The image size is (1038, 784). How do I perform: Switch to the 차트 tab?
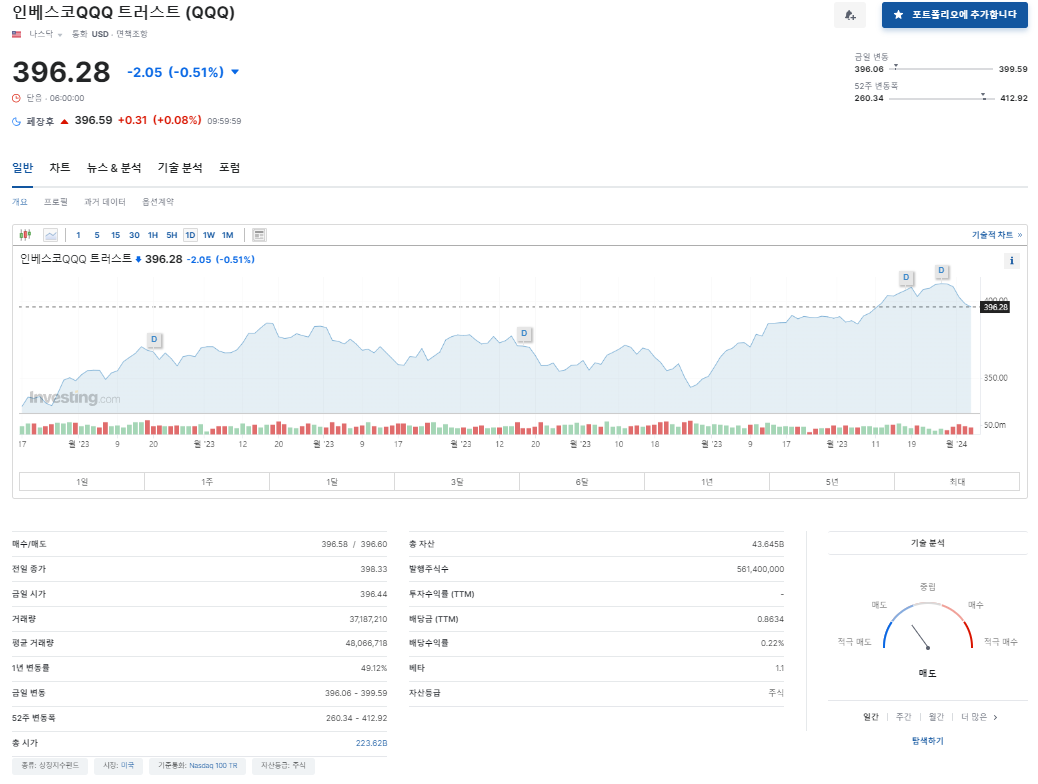tap(60, 168)
